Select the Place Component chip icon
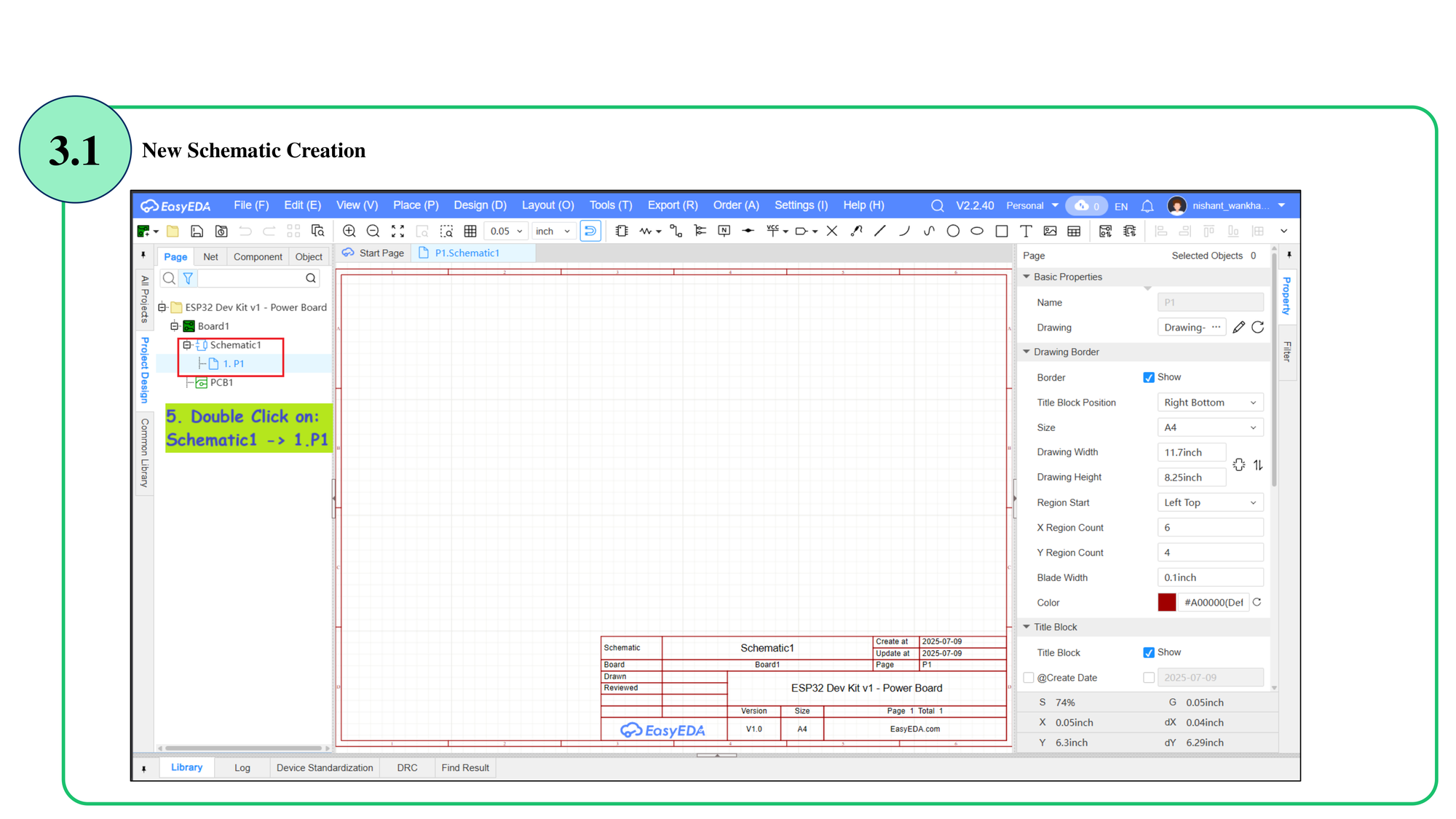Screen dimensions: 1456x819 click(622, 232)
